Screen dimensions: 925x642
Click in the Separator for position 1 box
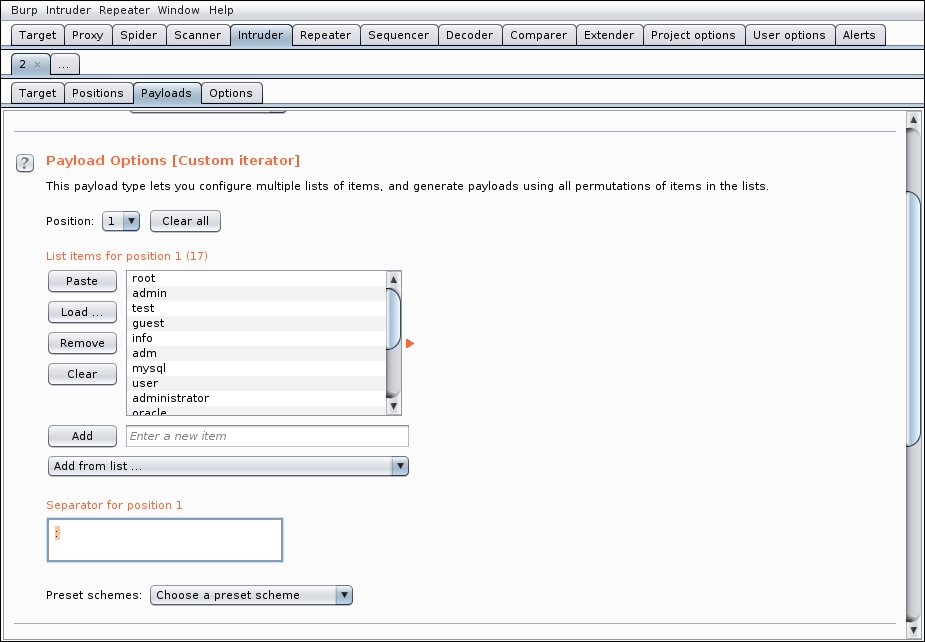tap(165, 540)
